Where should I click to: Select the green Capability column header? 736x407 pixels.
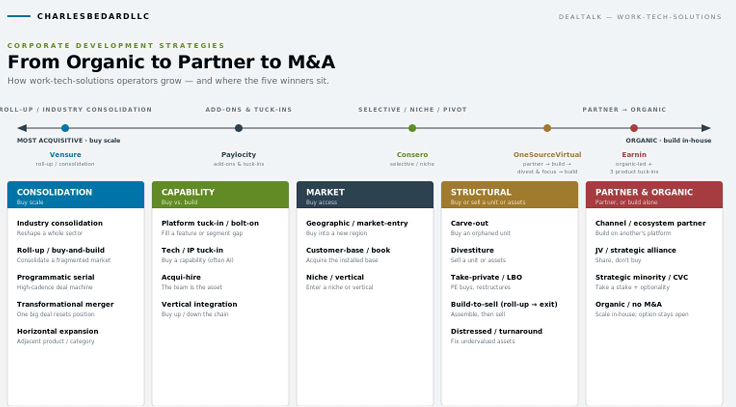click(220, 195)
